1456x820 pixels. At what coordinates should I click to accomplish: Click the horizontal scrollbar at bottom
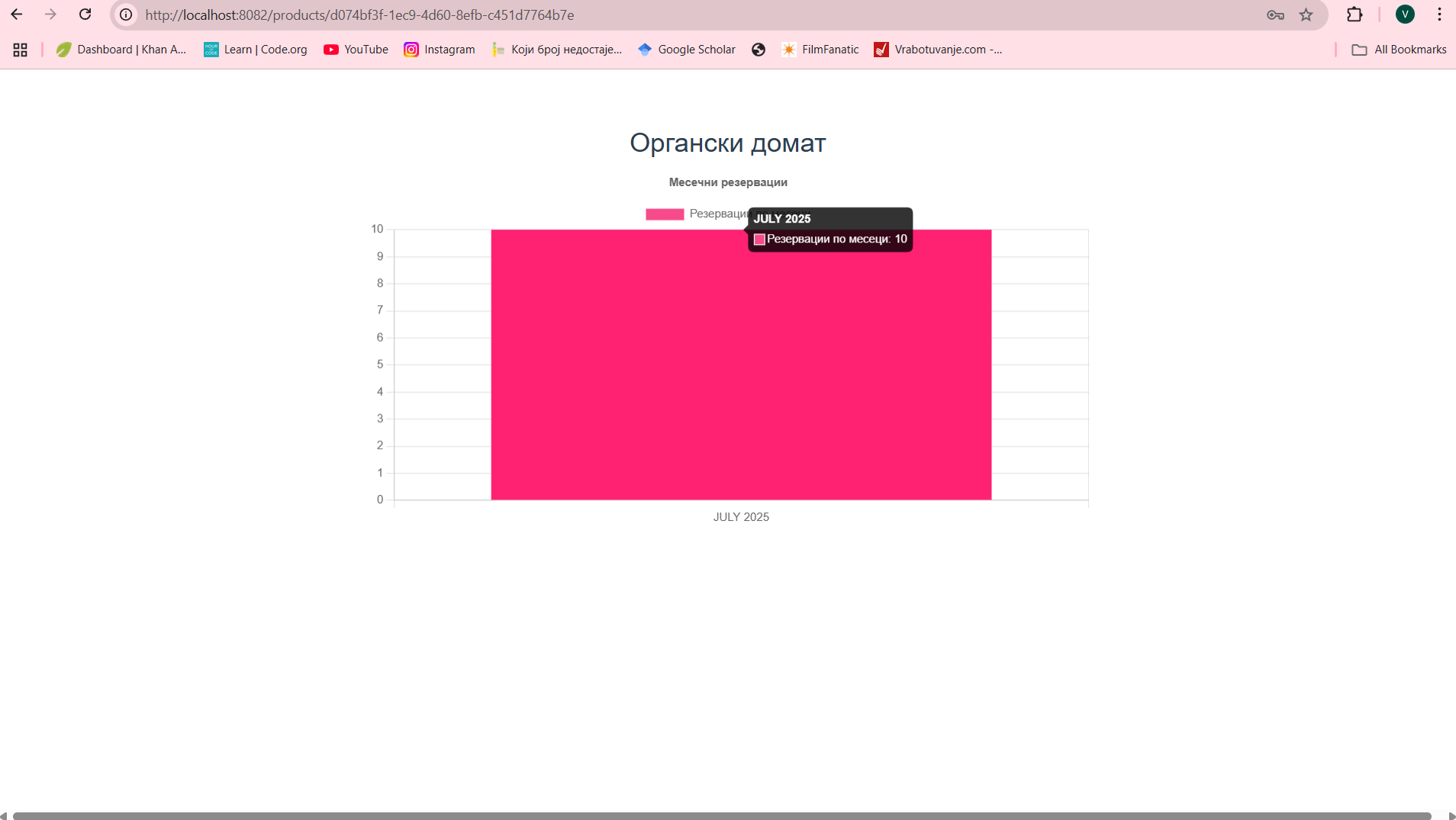(721, 815)
